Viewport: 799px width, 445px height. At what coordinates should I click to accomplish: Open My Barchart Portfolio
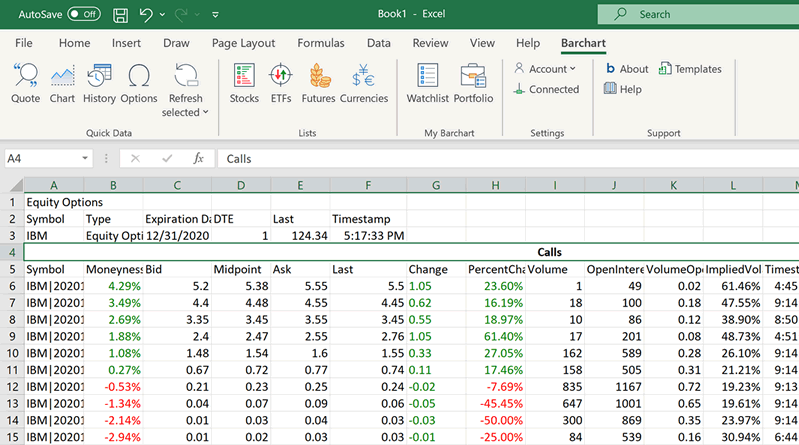pos(473,83)
